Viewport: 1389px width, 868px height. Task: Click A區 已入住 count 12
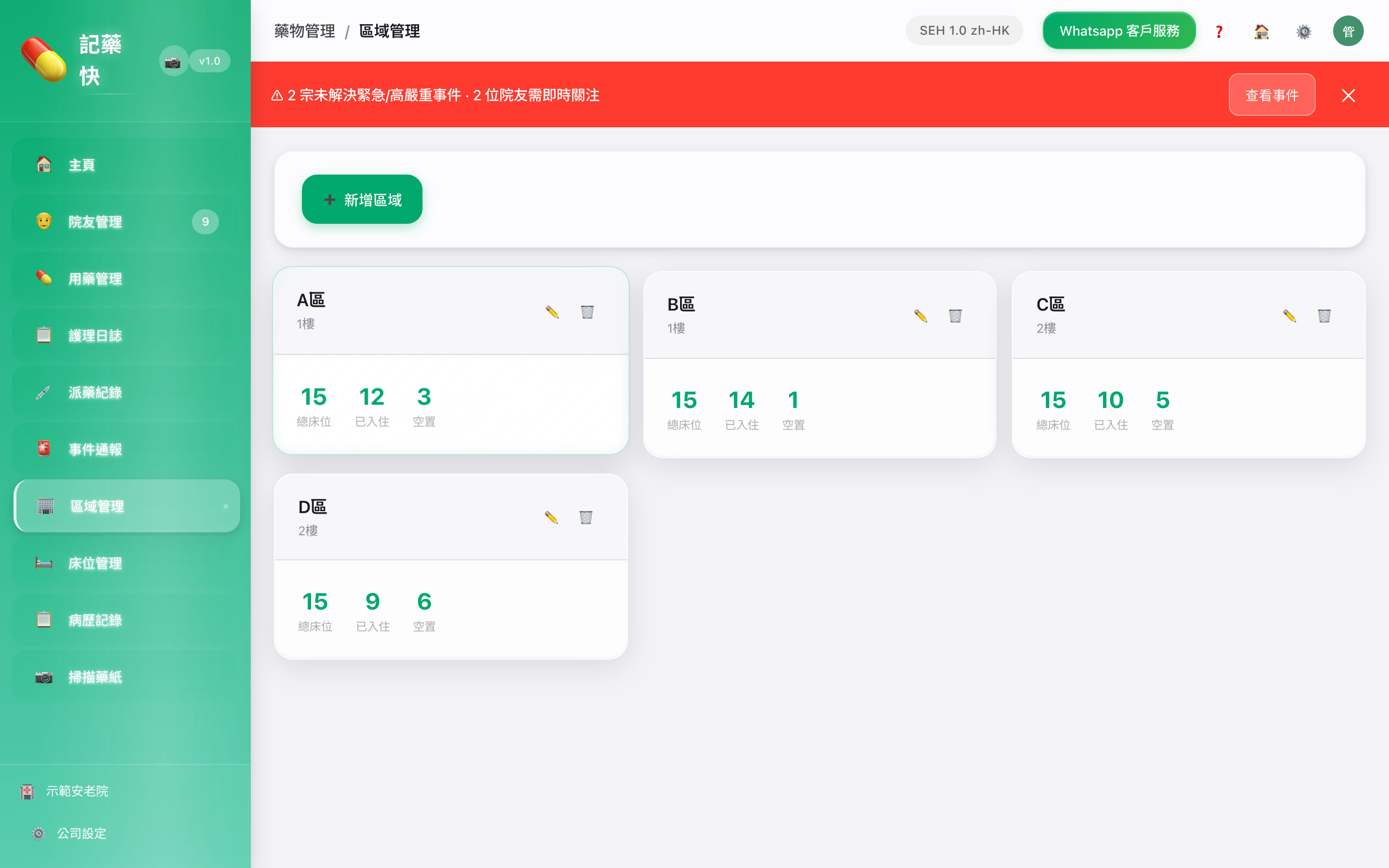372,396
